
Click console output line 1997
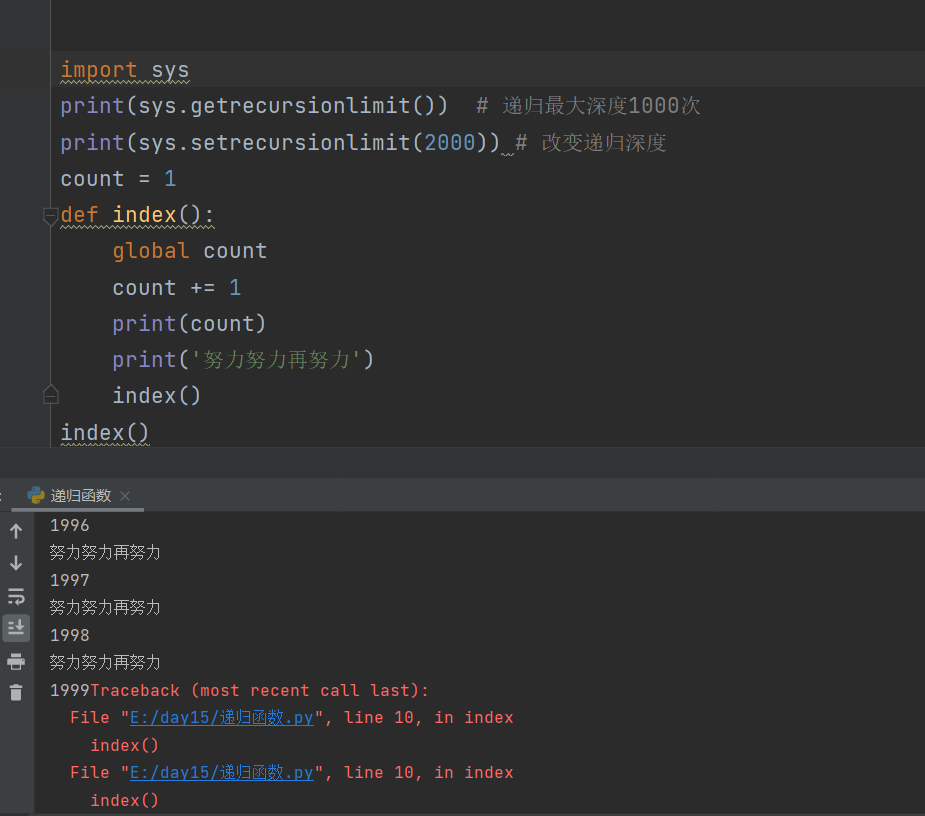tap(70, 580)
